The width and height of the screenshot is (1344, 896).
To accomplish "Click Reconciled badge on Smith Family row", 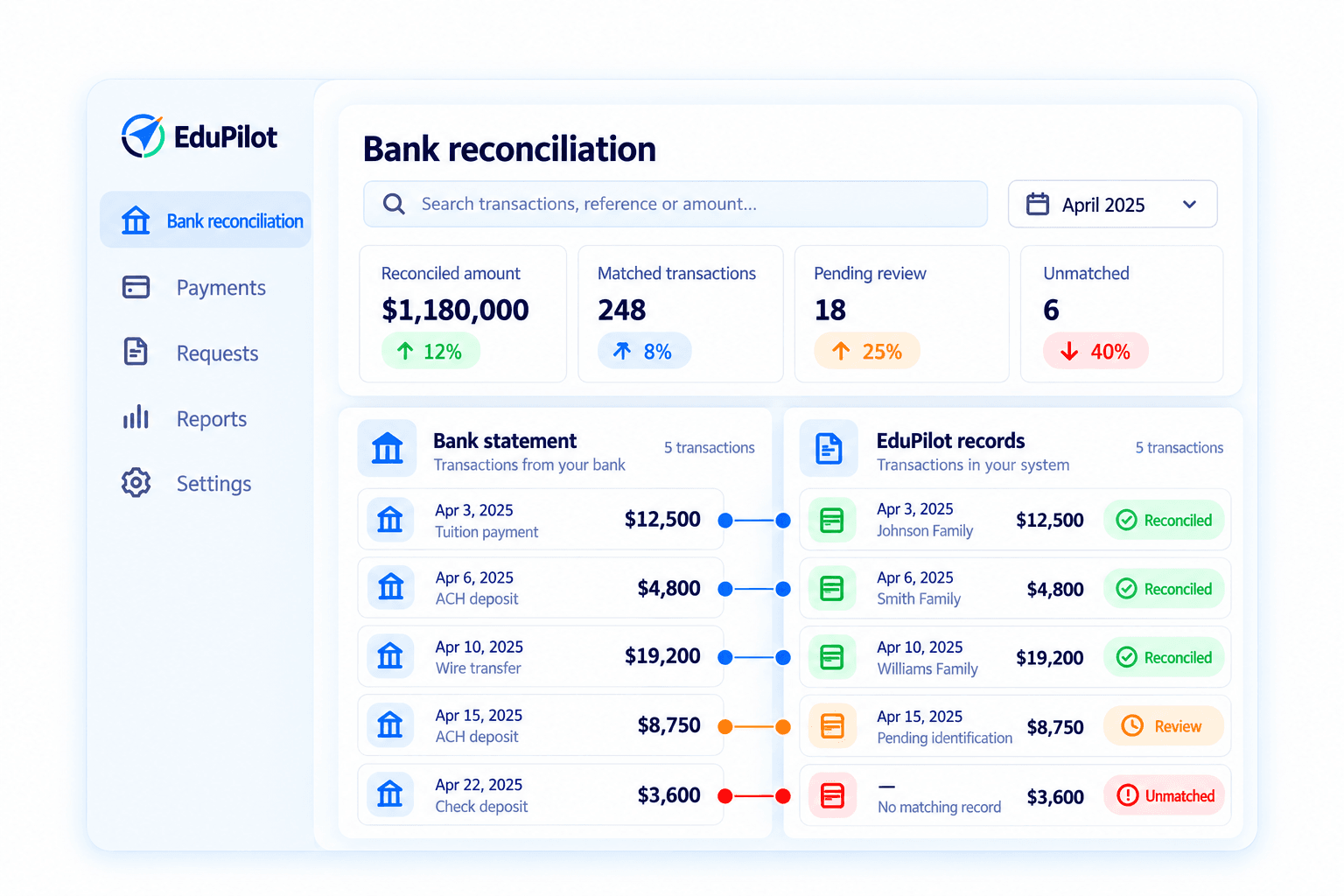I will click(x=1164, y=589).
